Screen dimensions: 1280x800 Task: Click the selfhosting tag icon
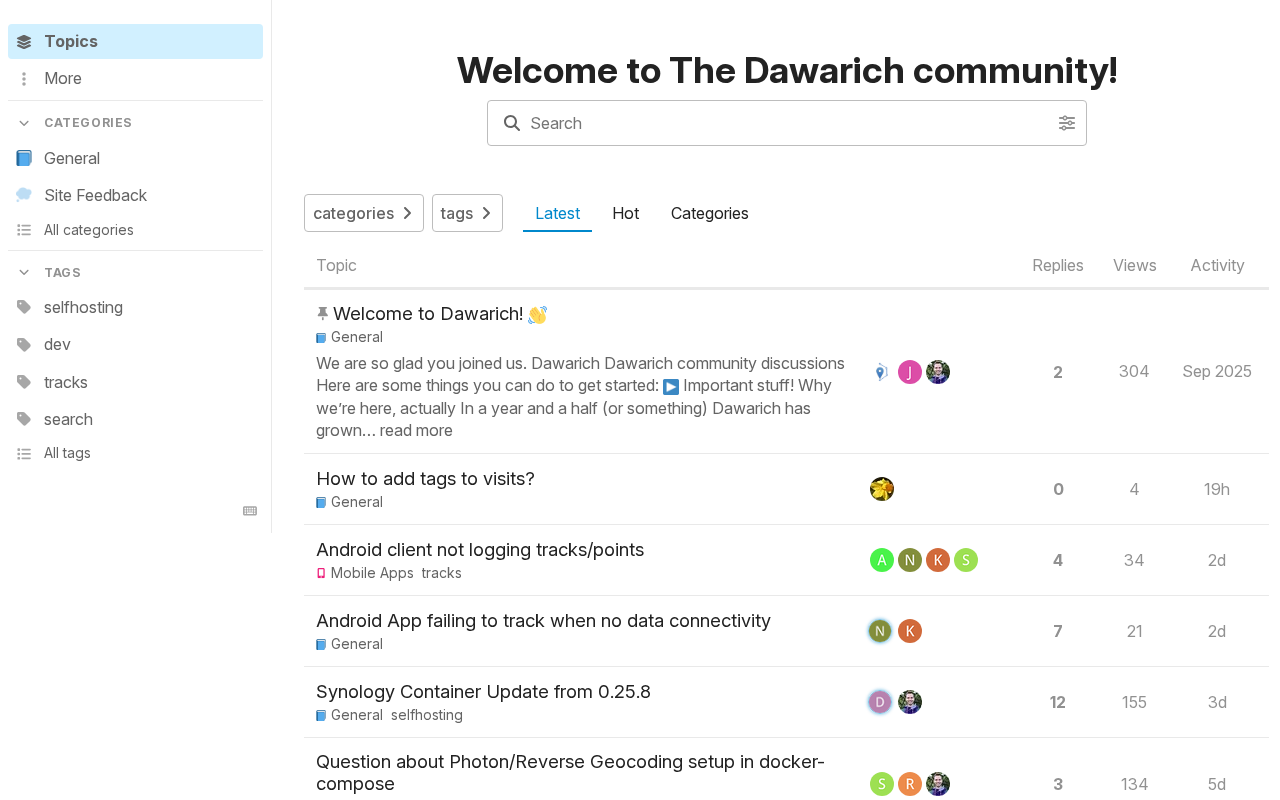[24, 307]
